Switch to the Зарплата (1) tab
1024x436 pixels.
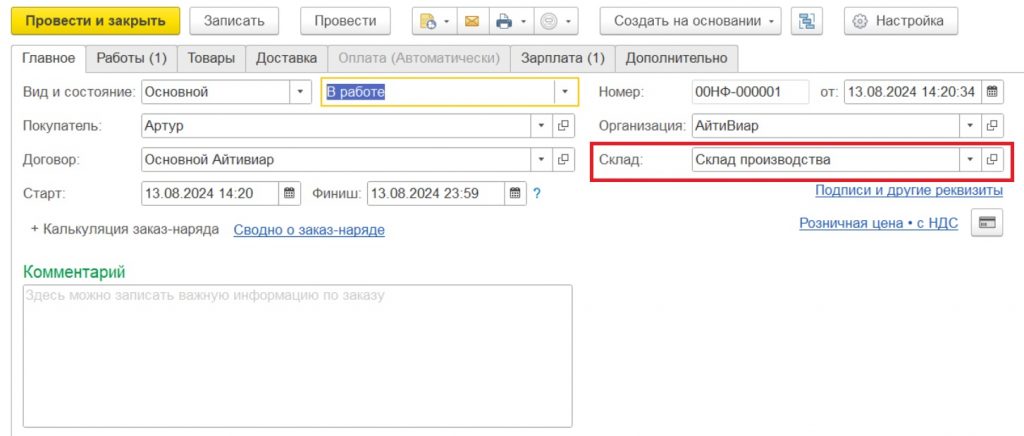[x=563, y=58]
